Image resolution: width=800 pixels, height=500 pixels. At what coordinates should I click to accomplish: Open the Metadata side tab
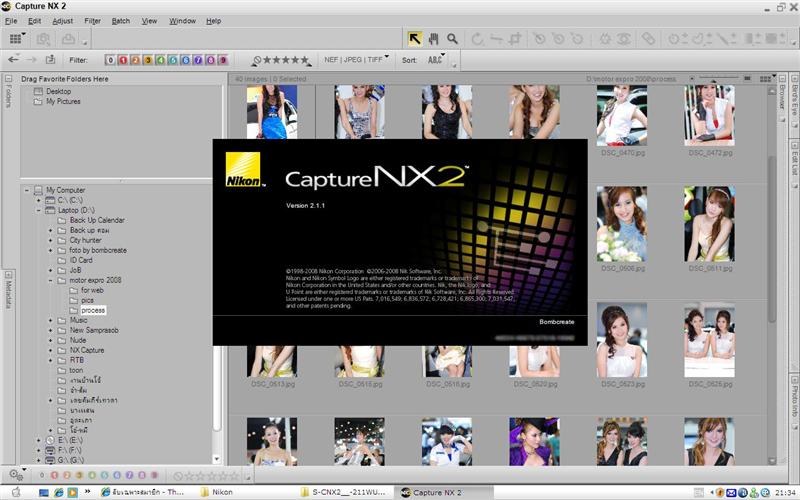8,290
